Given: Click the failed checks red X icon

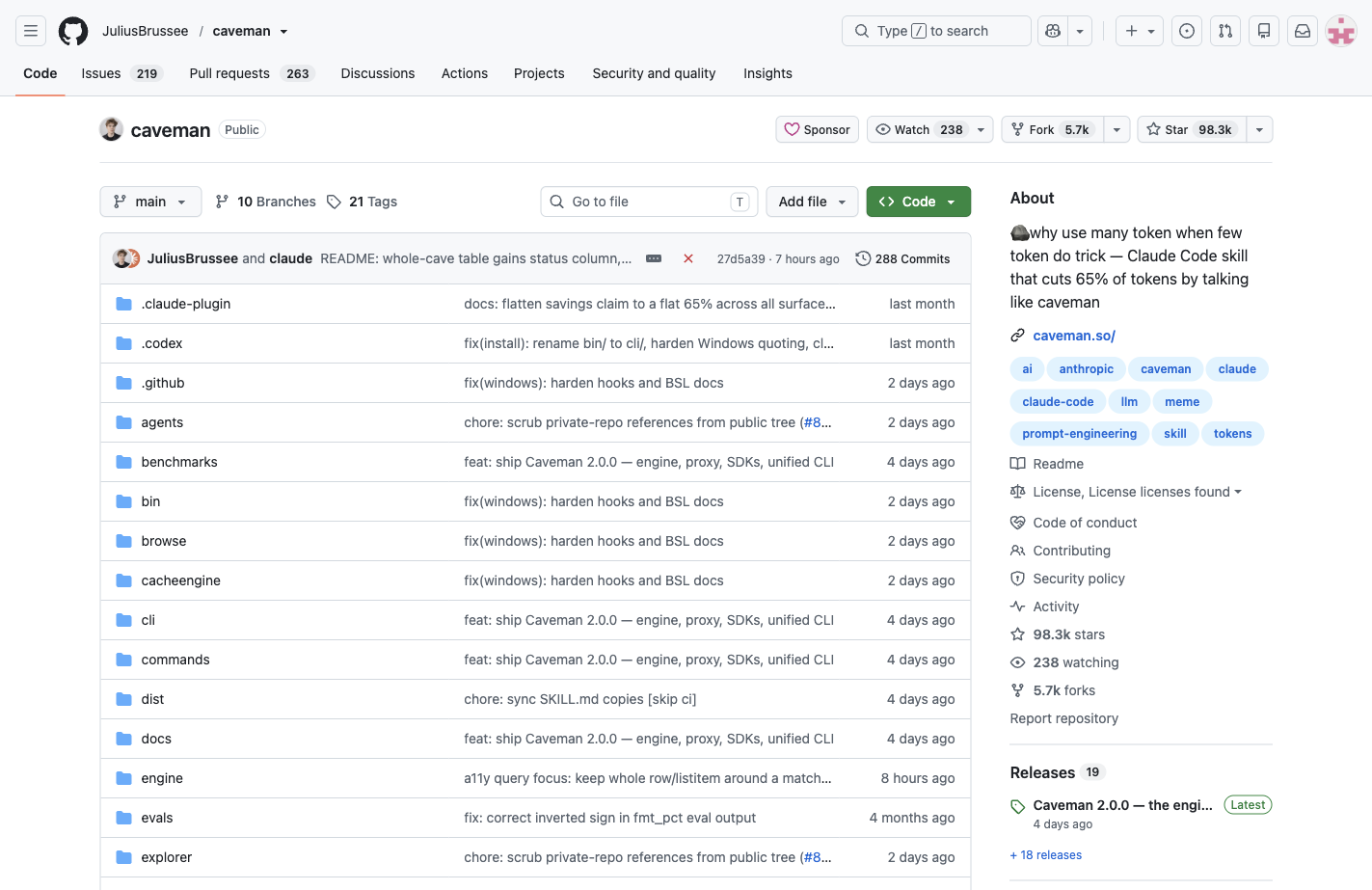Looking at the screenshot, I should coord(688,258).
